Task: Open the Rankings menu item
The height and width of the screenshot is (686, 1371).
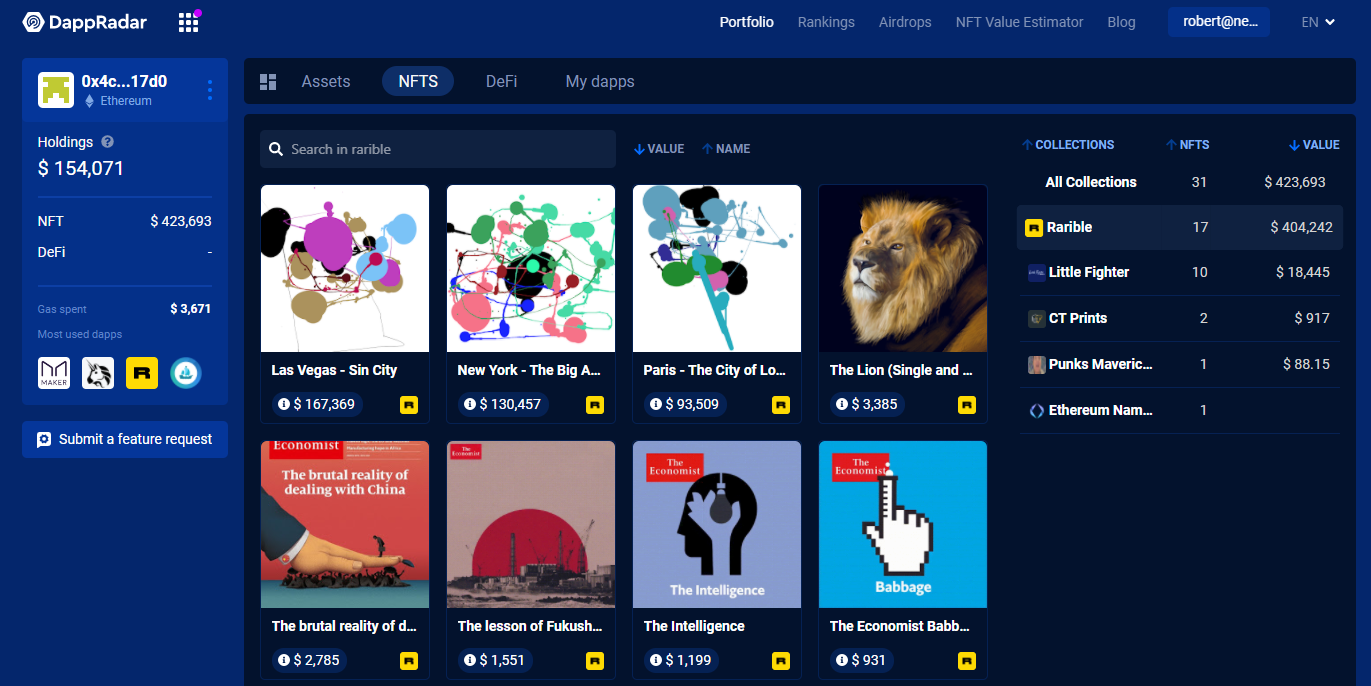Action: point(826,22)
